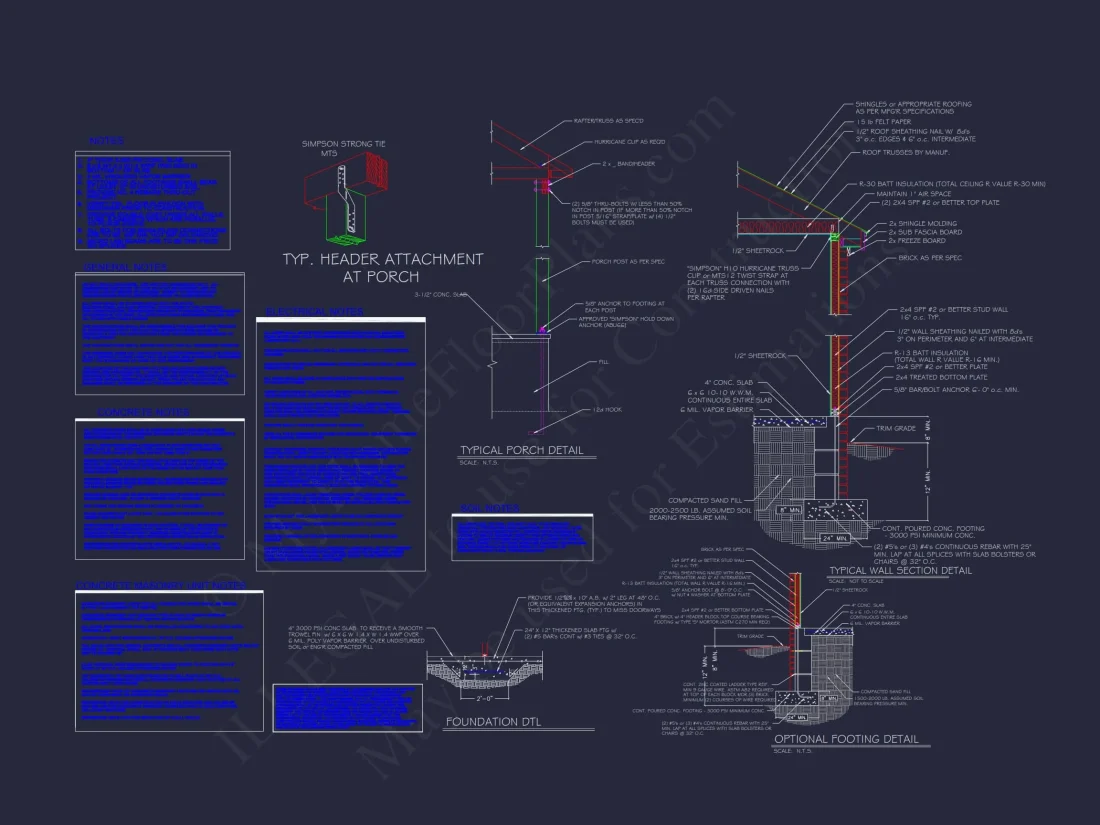The width and height of the screenshot is (1100, 825).
Task: Select the Concrete Masonry Unit Notes block
Action: [170, 662]
